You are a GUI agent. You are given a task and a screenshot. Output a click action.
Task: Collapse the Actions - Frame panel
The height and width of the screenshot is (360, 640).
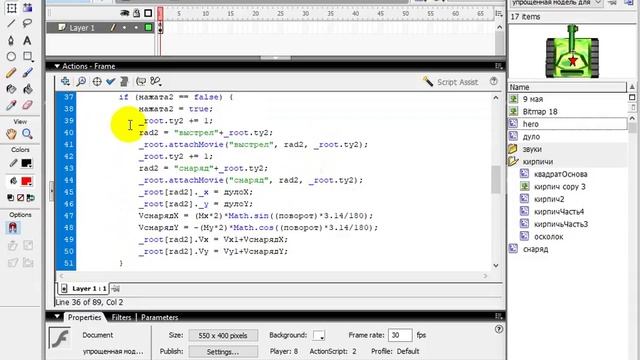click(57, 66)
